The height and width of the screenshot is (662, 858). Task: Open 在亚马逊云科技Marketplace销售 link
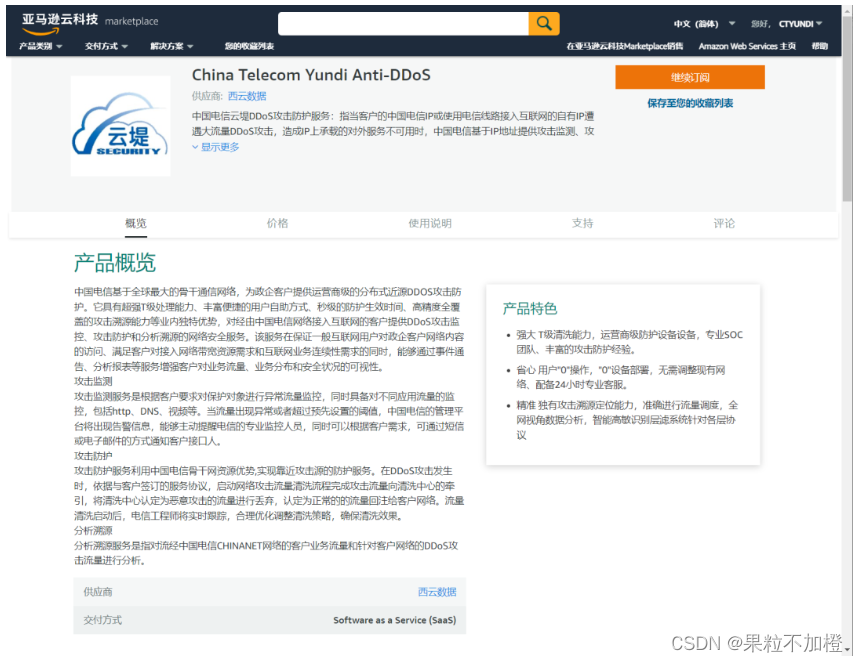pyautogui.click(x=624, y=47)
